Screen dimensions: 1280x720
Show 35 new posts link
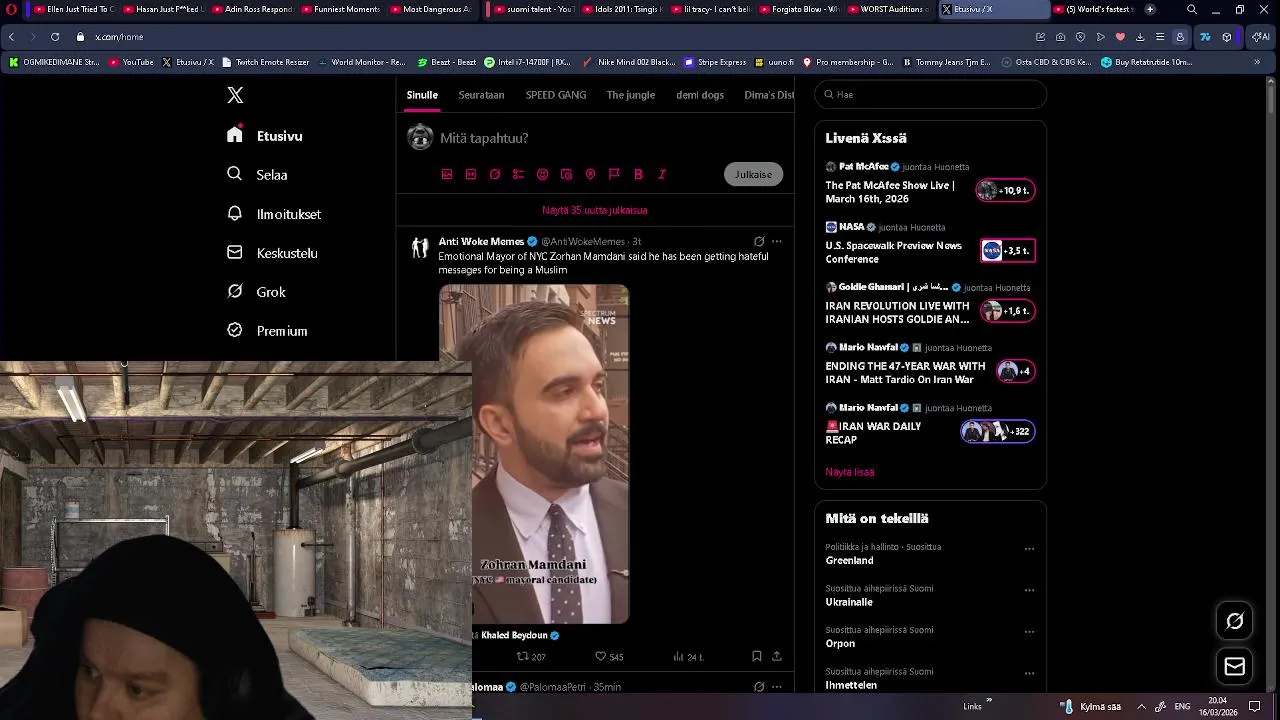(595, 210)
